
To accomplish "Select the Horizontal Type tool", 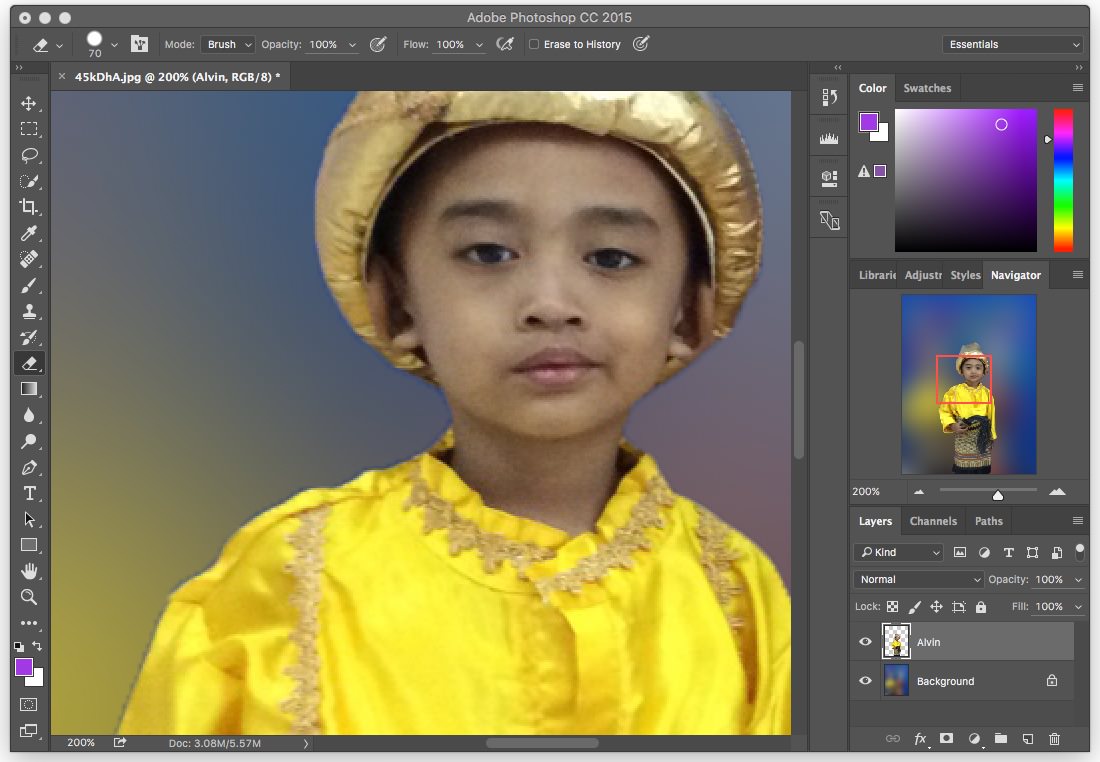I will 29,493.
